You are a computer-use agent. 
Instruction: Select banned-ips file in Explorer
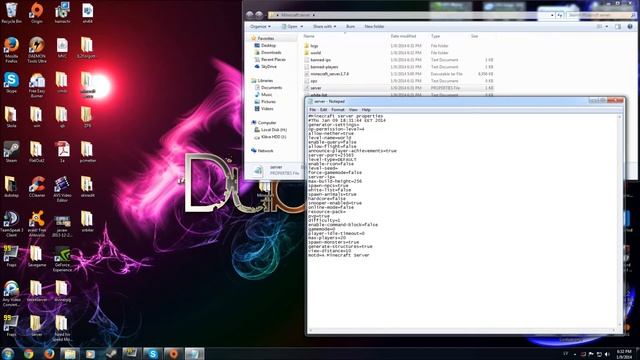point(399,60)
